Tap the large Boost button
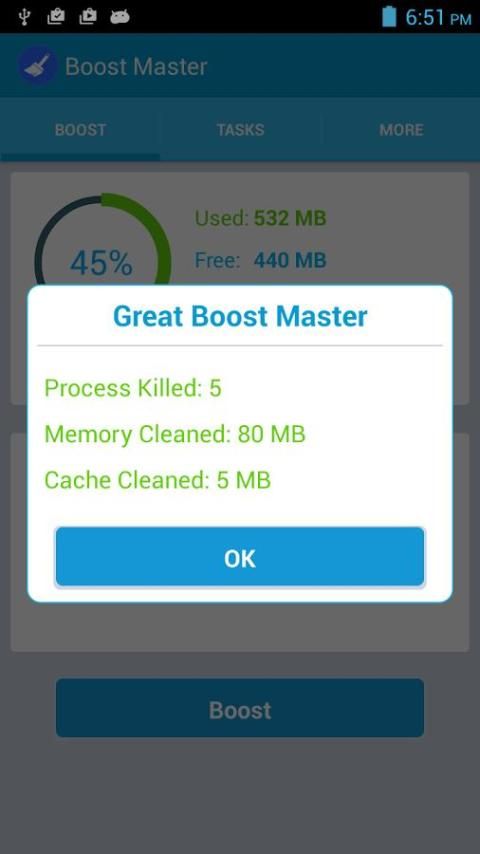 (240, 708)
